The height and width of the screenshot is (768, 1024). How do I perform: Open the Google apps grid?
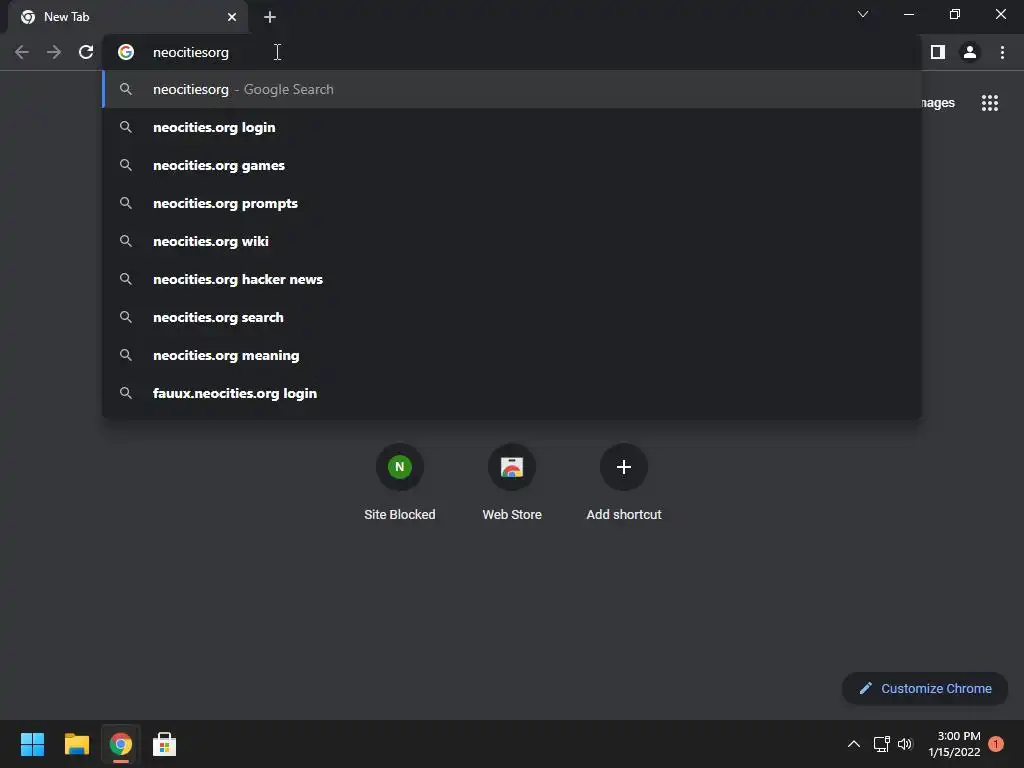990,103
